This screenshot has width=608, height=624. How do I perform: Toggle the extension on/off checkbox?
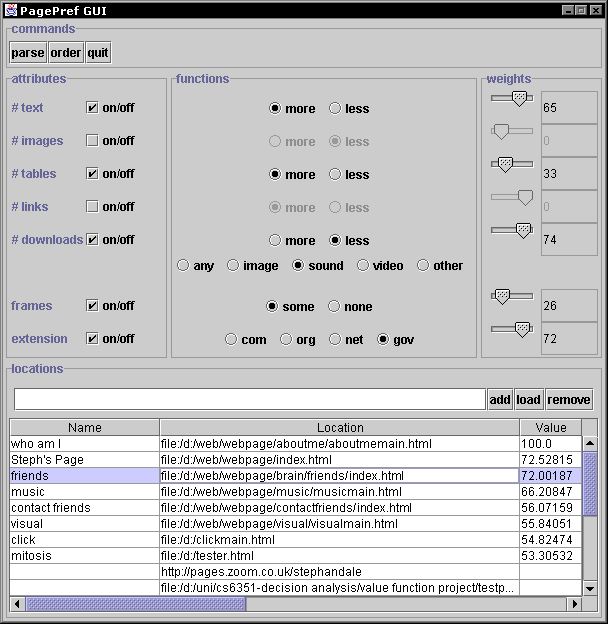(92, 339)
